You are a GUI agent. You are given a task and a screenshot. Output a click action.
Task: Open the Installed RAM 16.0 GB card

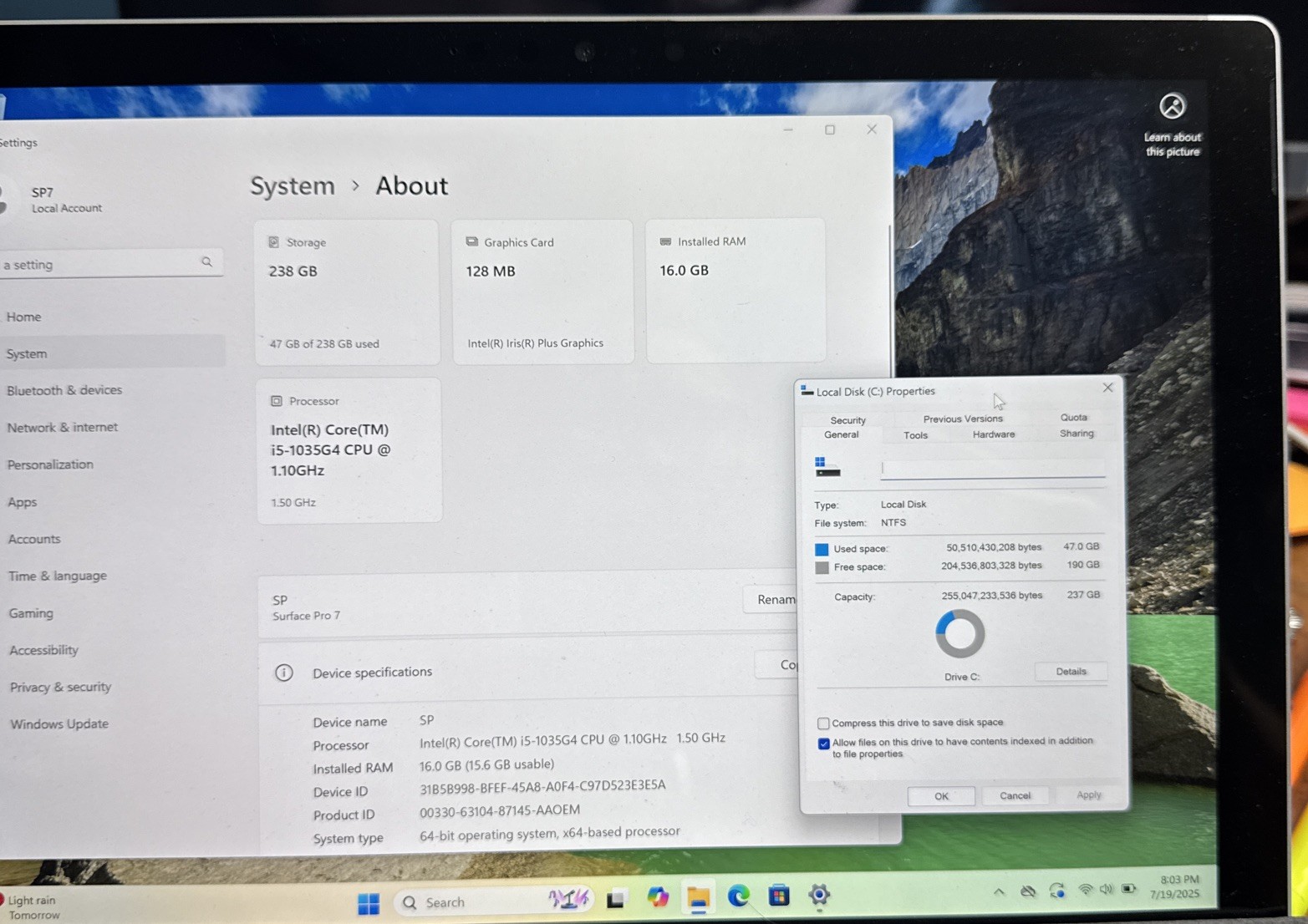(x=735, y=290)
